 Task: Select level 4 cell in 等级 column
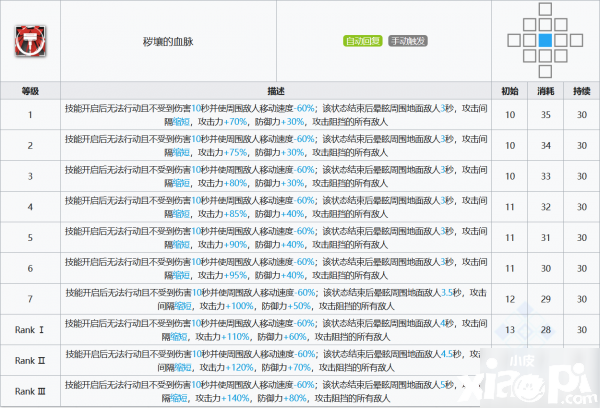click(x=30, y=207)
